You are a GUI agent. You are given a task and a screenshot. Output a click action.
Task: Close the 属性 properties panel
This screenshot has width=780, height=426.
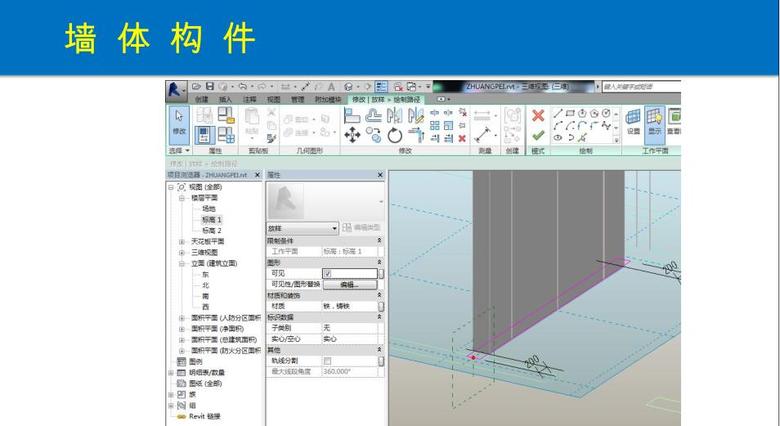pos(380,175)
